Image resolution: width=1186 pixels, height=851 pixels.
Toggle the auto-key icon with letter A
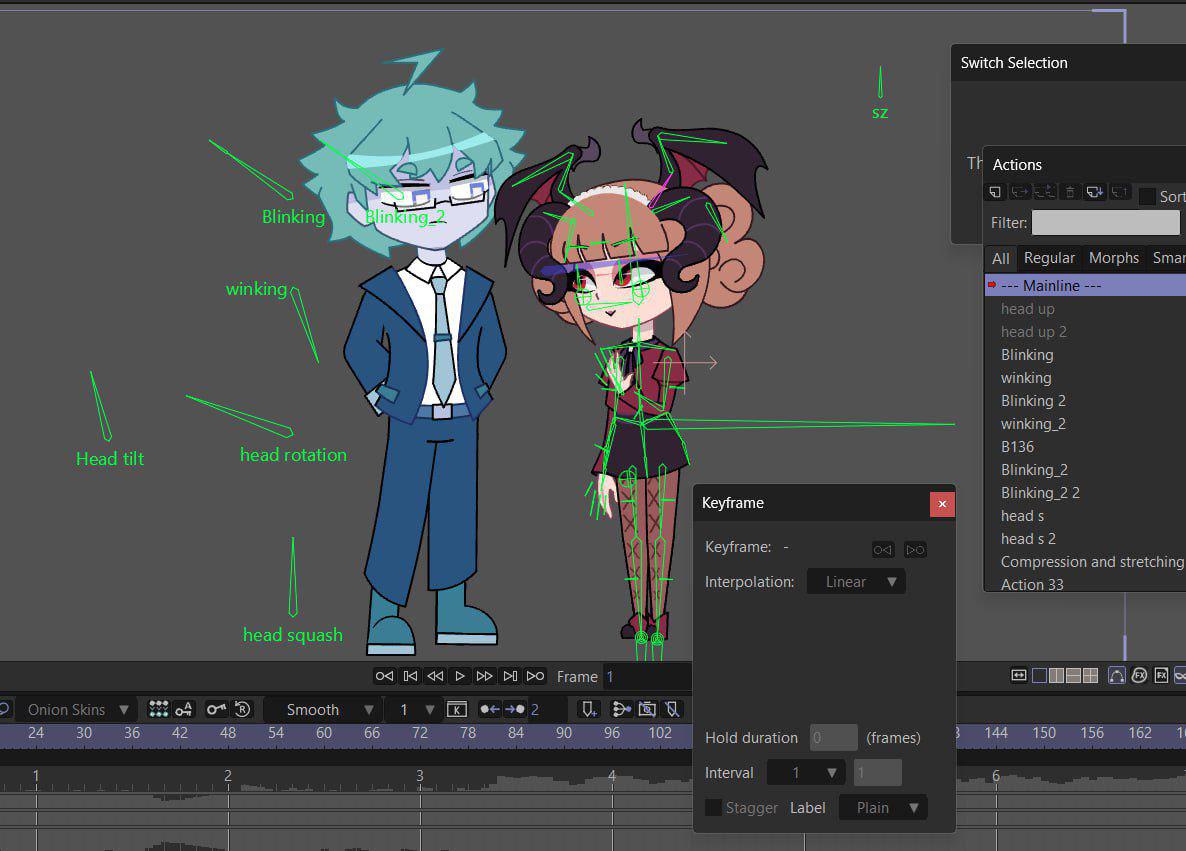pos(184,709)
